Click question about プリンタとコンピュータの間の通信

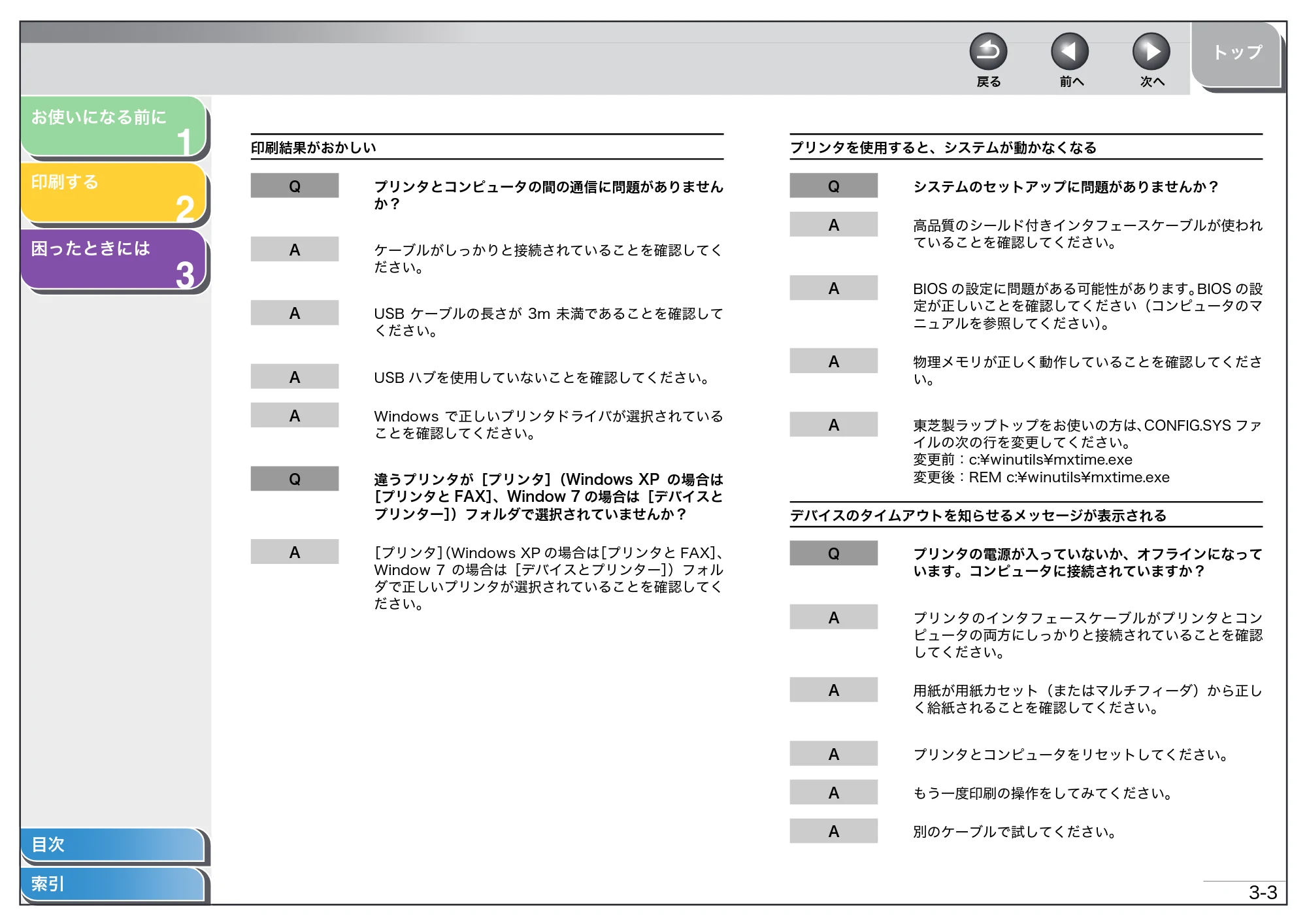click(548, 195)
